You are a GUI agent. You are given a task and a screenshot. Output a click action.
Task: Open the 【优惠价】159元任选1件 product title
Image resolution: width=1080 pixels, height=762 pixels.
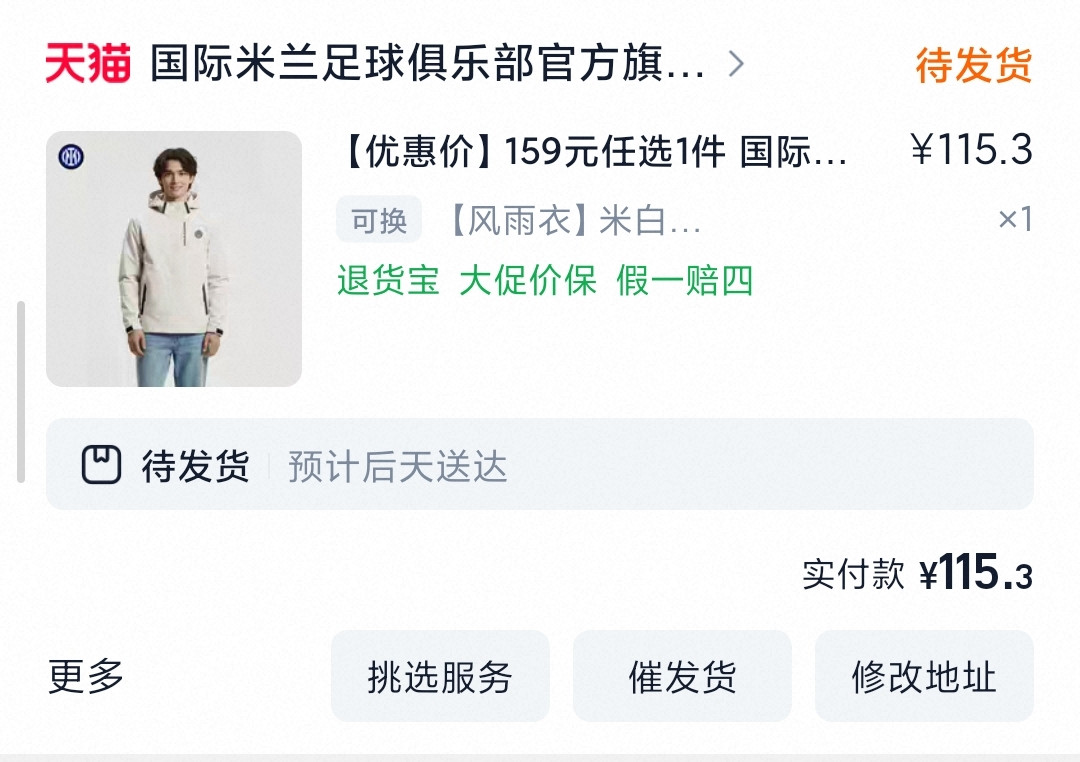pos(594,151)
